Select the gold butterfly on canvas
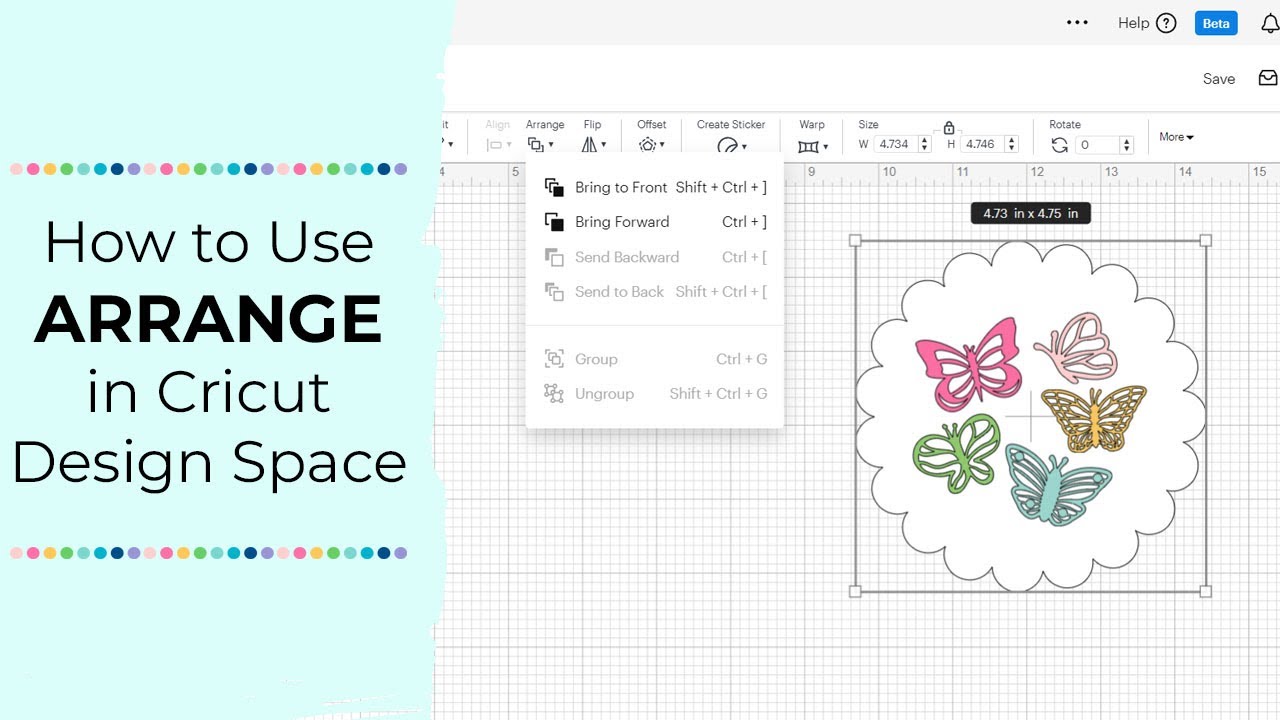 coord(1094,418)
